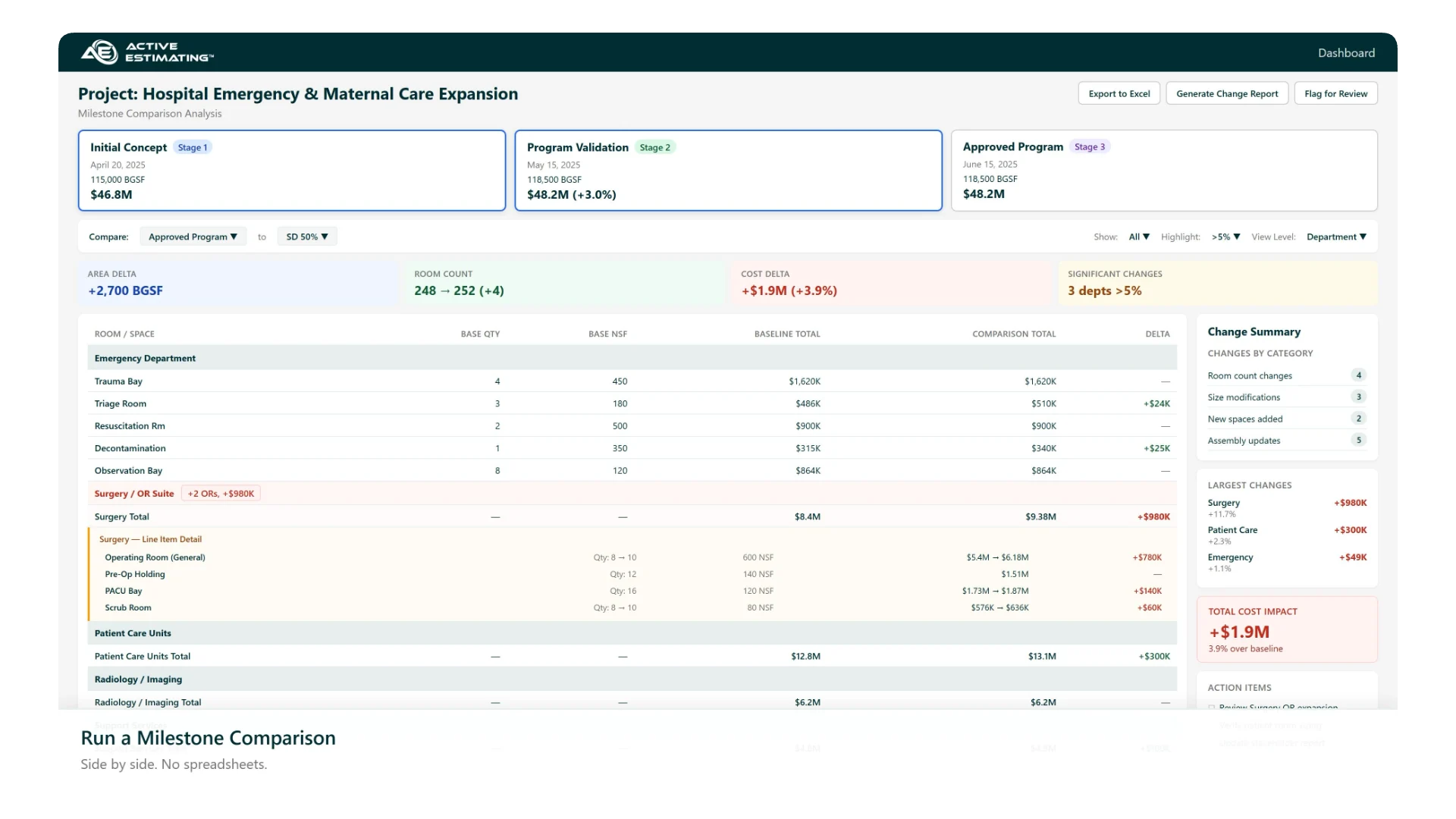The width and height of the screenshot is (1456, 819).
Task: Open the Highlight >5% dropdown
Action: coord(1225,237)
